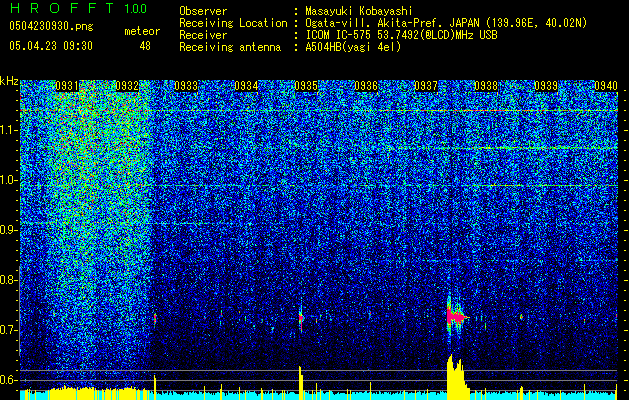This screenshot has width=629, height=400.
Task: Click the 0940 time marker
Action: tap(606, 86)
